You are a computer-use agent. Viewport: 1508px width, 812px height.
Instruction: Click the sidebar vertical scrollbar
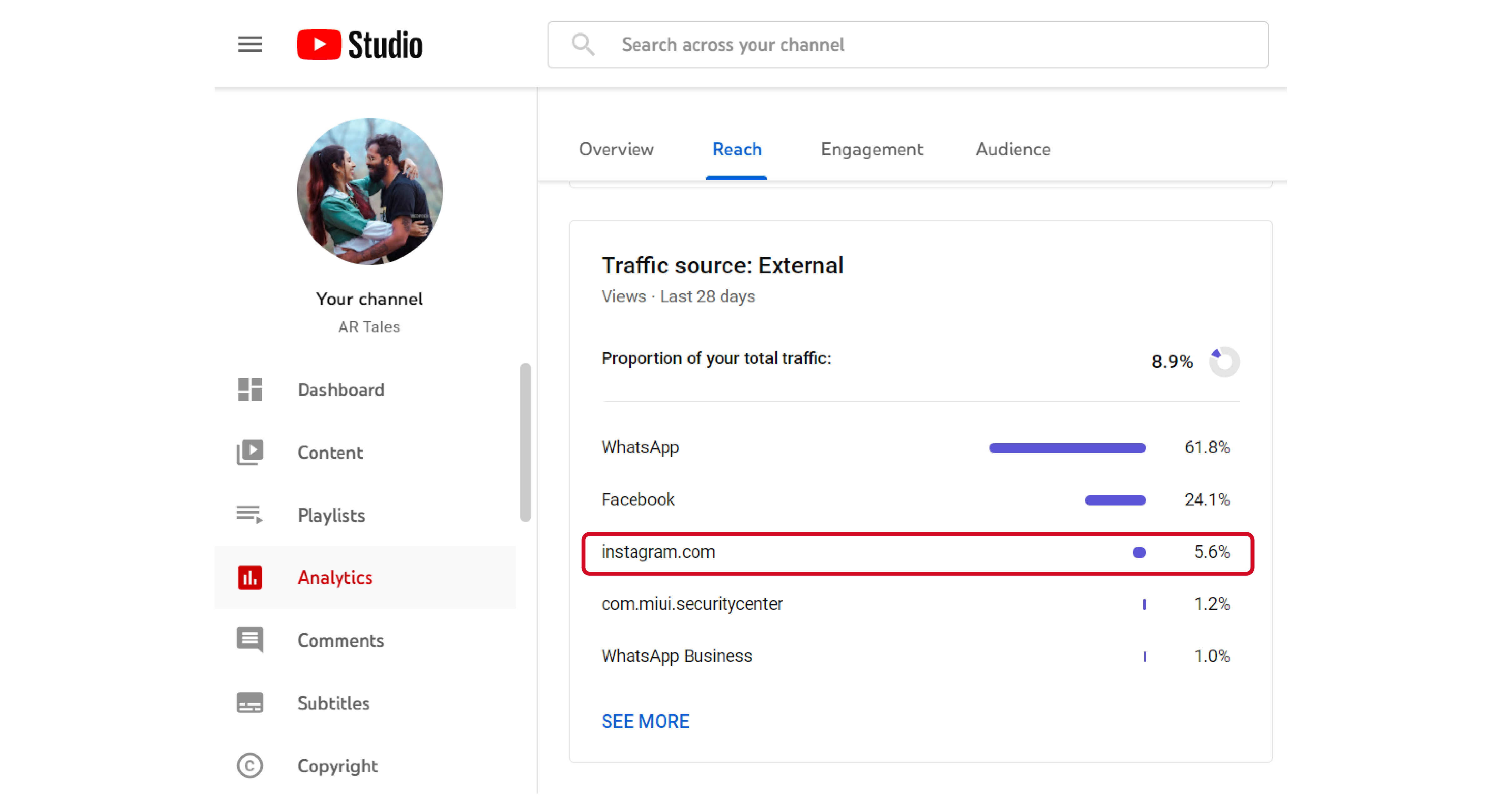coord(525,442)
